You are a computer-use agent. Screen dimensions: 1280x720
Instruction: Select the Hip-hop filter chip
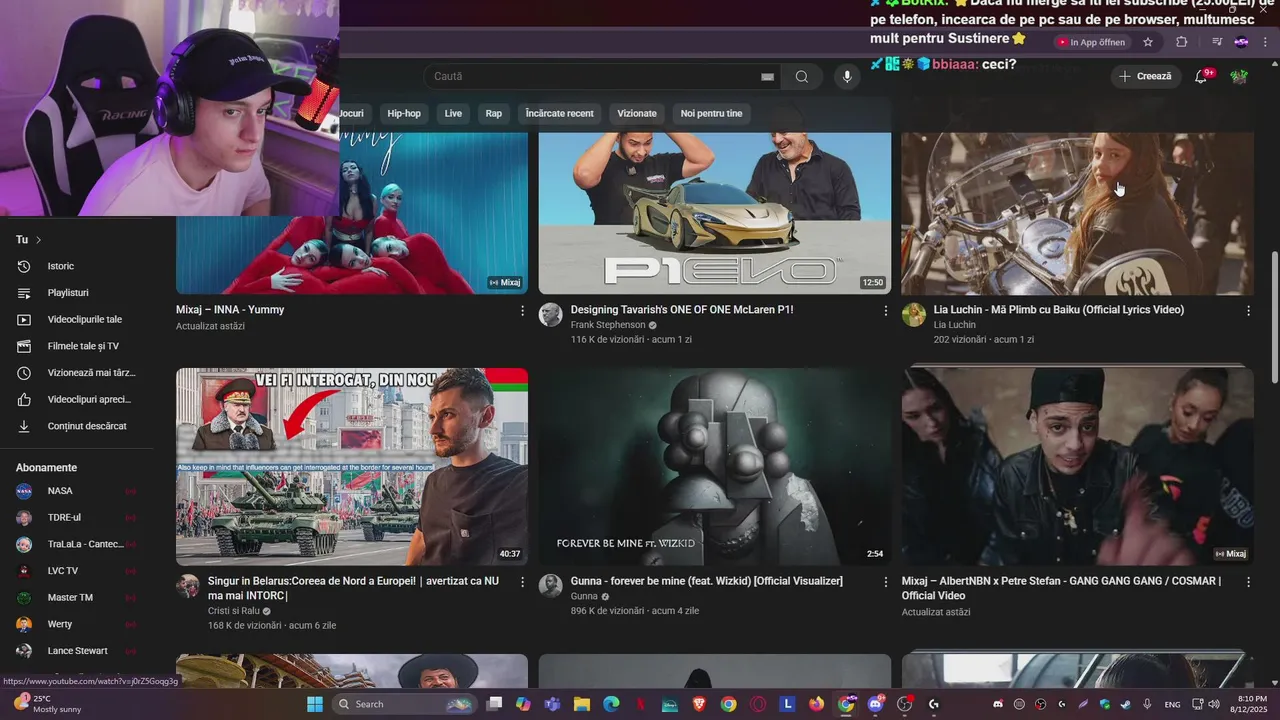(404, 114)
